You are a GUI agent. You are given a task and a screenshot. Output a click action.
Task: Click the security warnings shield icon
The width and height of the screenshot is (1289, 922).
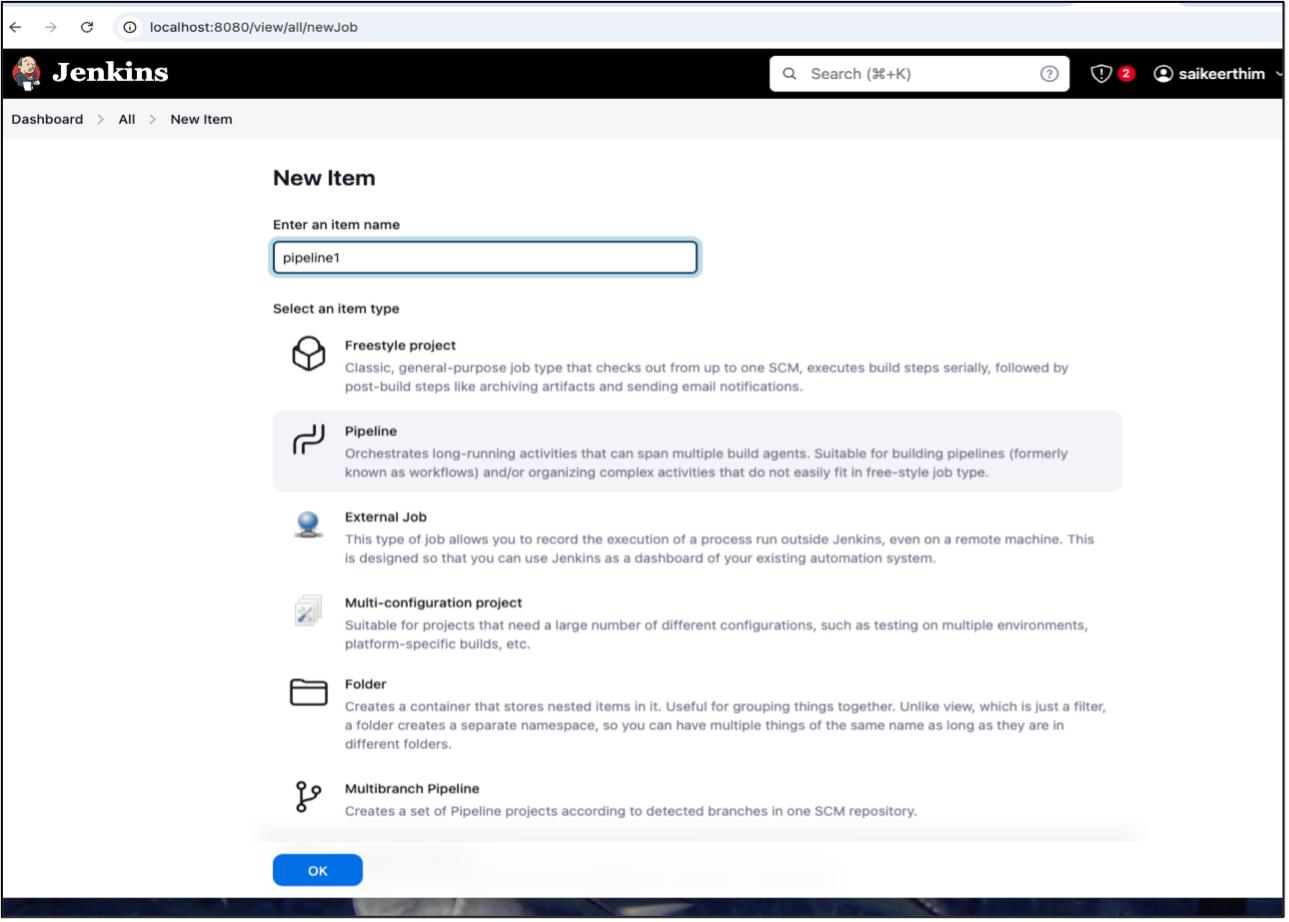[1100, 73]
